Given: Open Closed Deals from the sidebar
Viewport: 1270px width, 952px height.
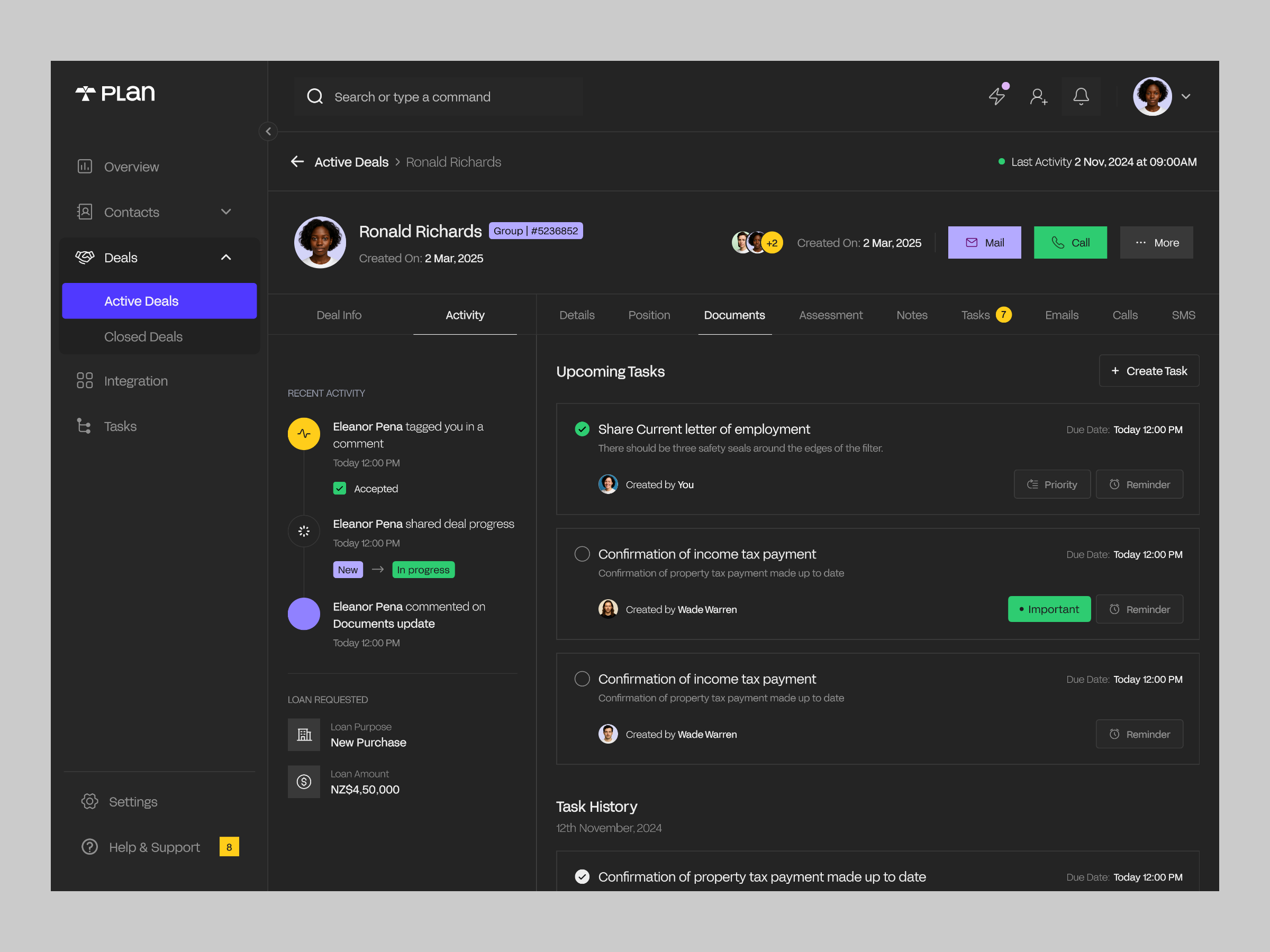Looking at the screenshot, I should coord(143,336).
